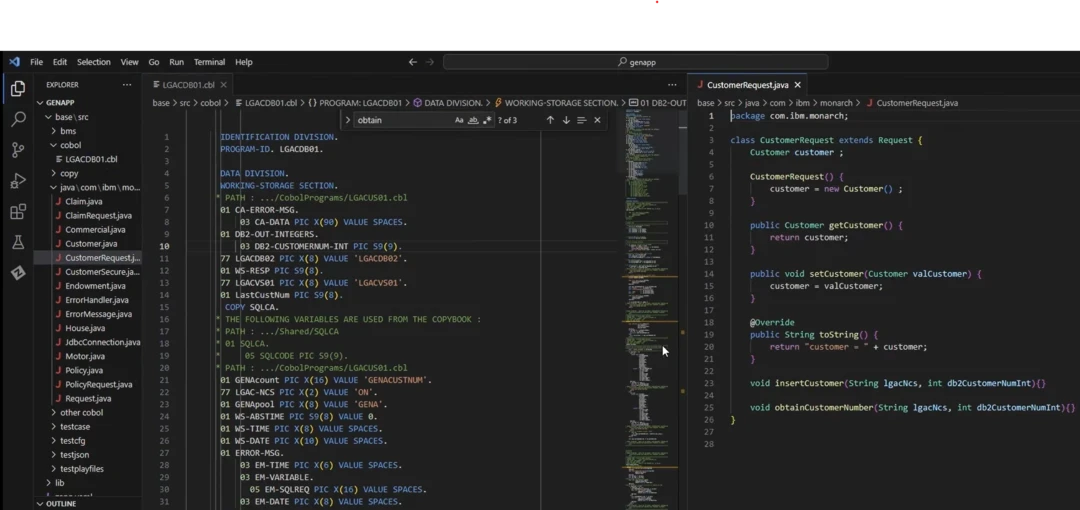Open the Terminal menu
Image resolution: width=1080 pixels, height=510 pixels.
pos(209,62)
